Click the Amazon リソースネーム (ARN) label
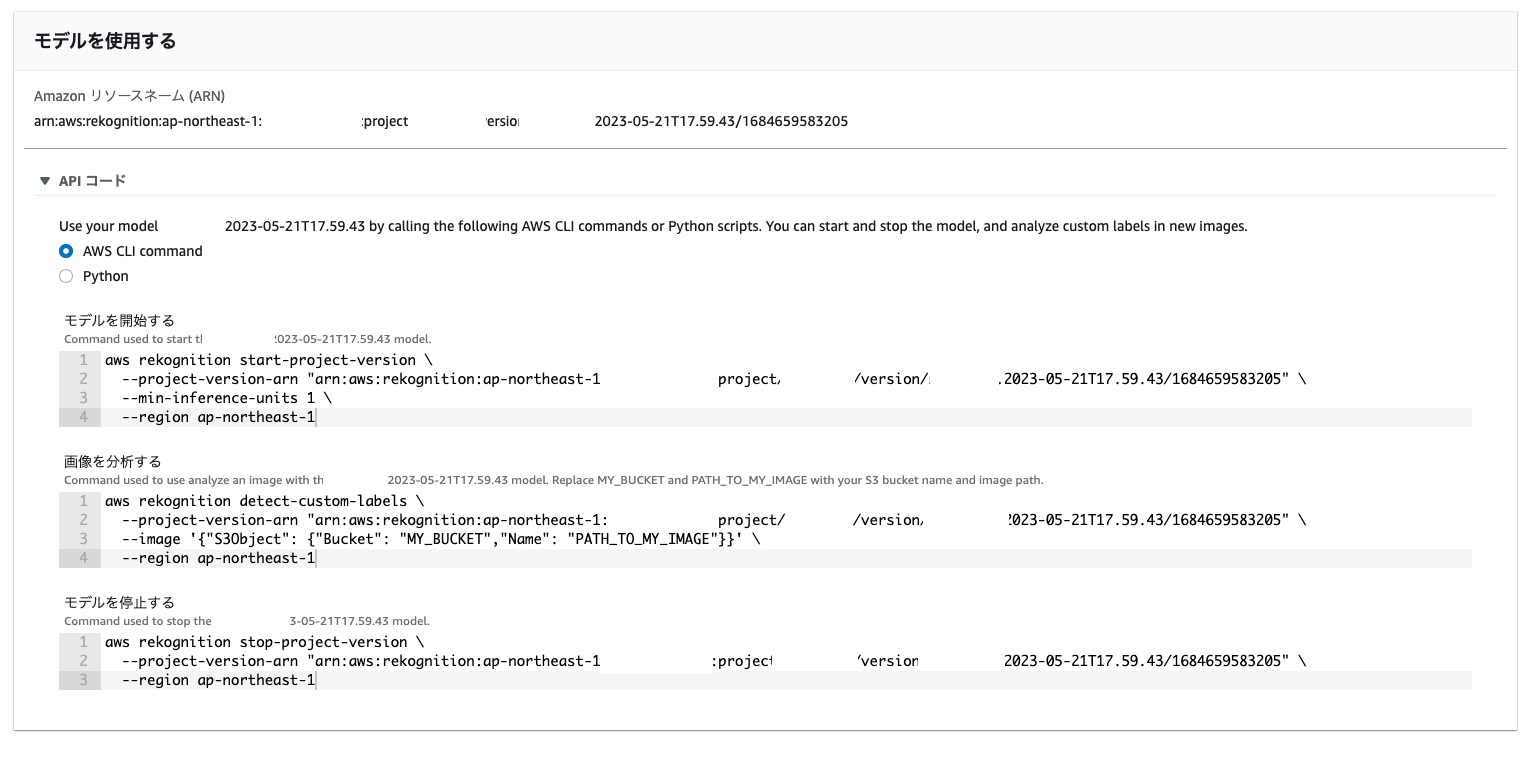Image resolution: width=1533 pixels, height=758 pixels. click(x=129, y=96)
